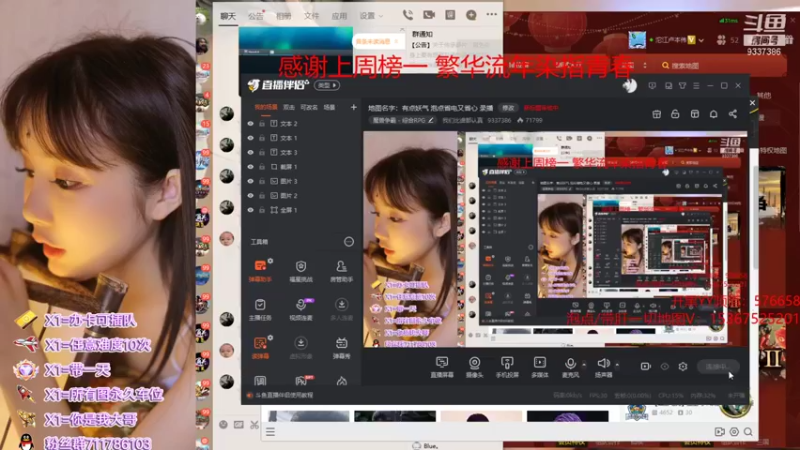Expand the speaker volume arrow
Screen dimensions: 800x450
(617, 364)
